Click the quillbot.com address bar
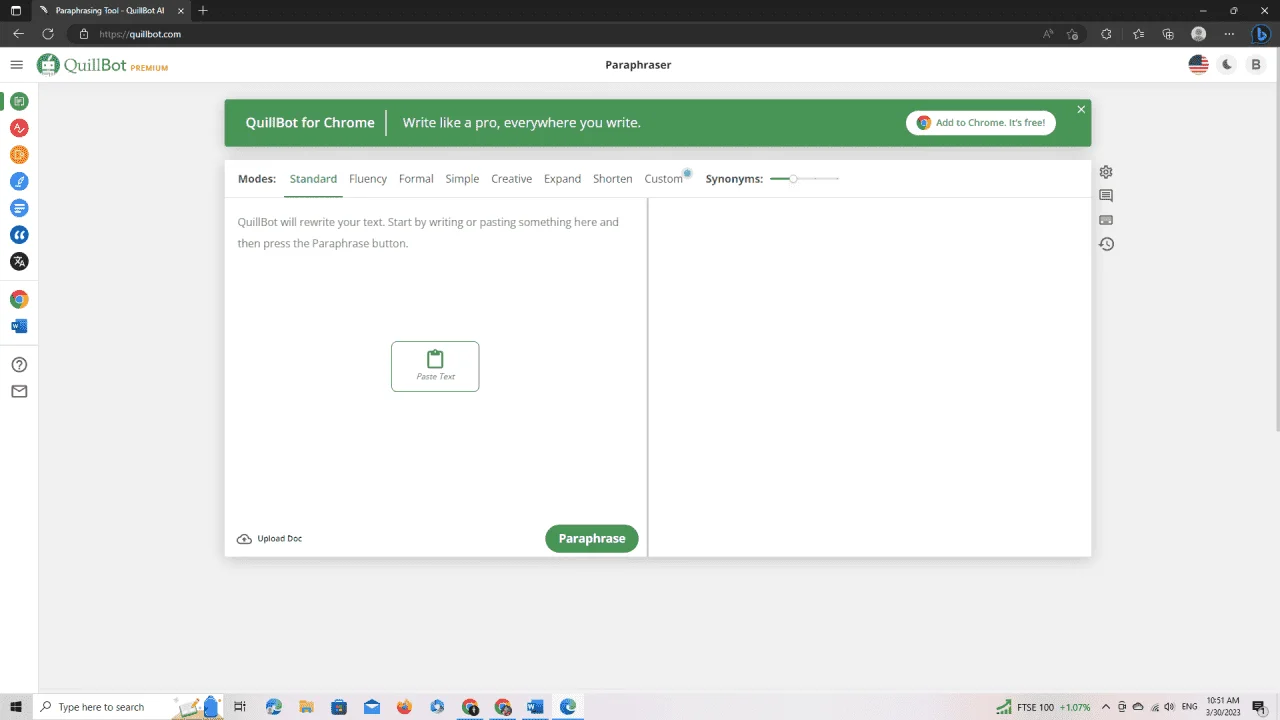 pyautogui.click(x=560, y=34)
